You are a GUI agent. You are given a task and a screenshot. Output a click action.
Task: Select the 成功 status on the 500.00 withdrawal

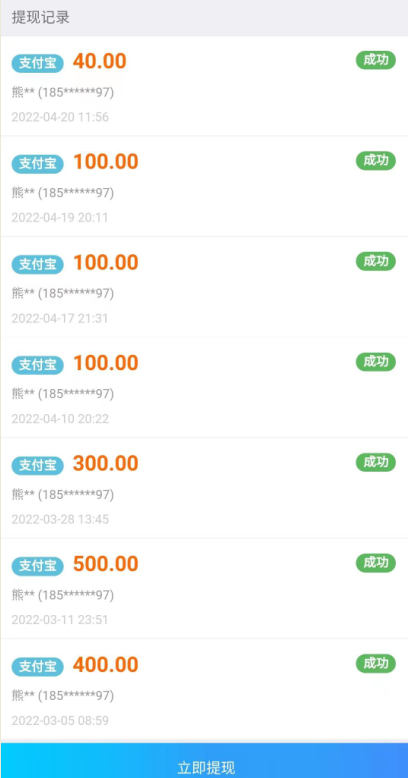376,563
